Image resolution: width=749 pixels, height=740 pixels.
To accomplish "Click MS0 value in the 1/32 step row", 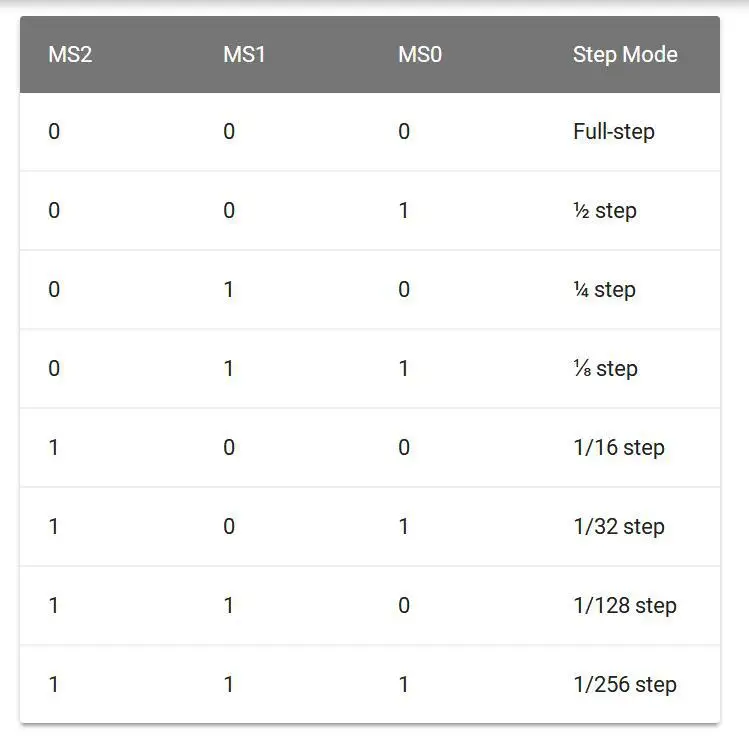I will (404, 526).
